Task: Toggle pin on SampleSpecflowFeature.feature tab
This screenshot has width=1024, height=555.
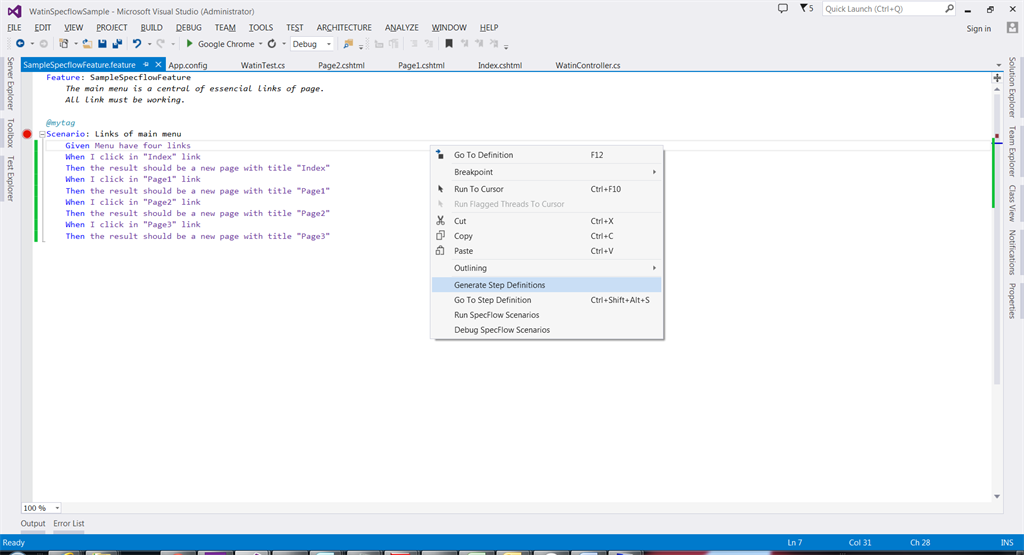Action: coord(146,65)
